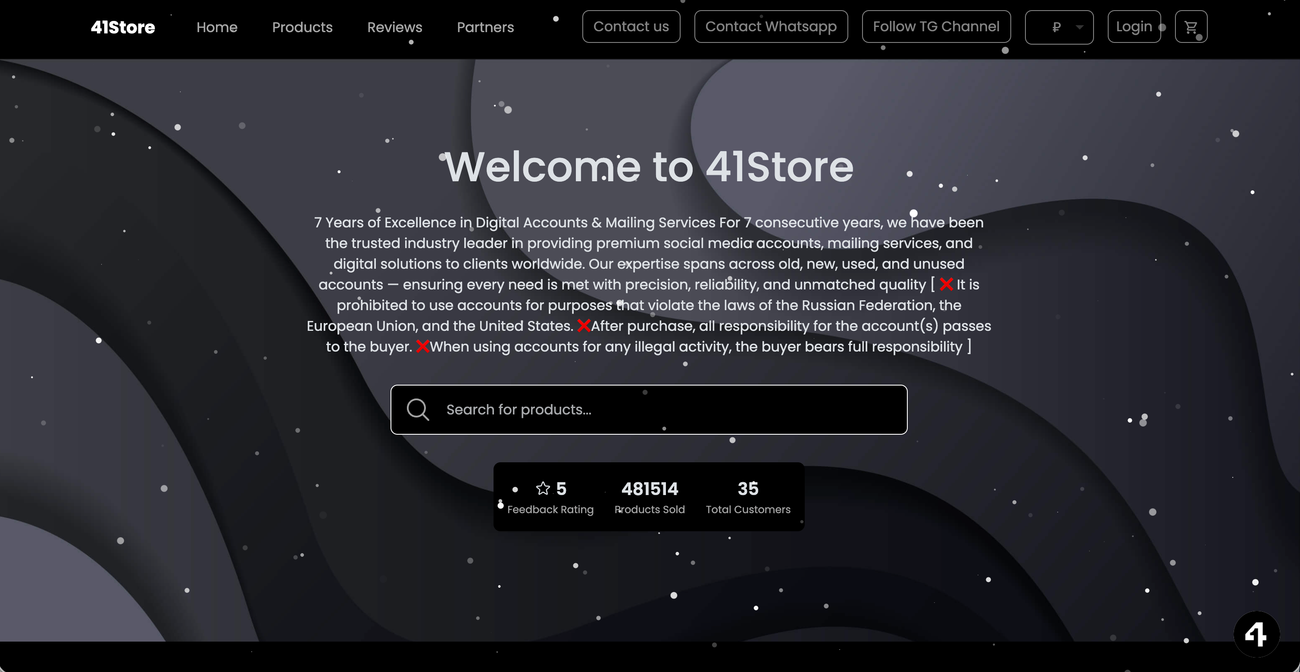Click the Contact Whatsapp button

[x=771, y=27]
